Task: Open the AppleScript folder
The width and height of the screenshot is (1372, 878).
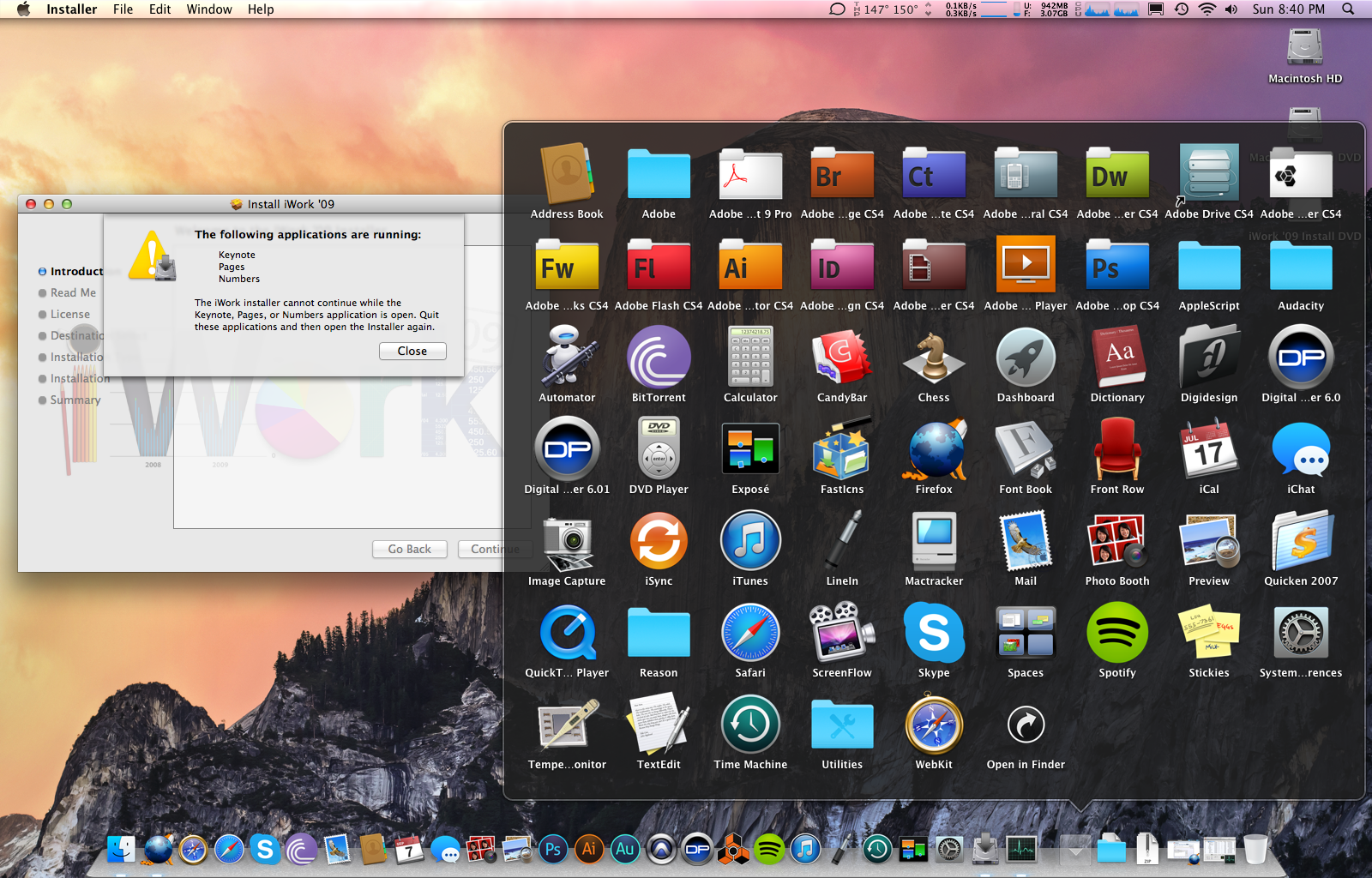Action: tap(1209, 266)
